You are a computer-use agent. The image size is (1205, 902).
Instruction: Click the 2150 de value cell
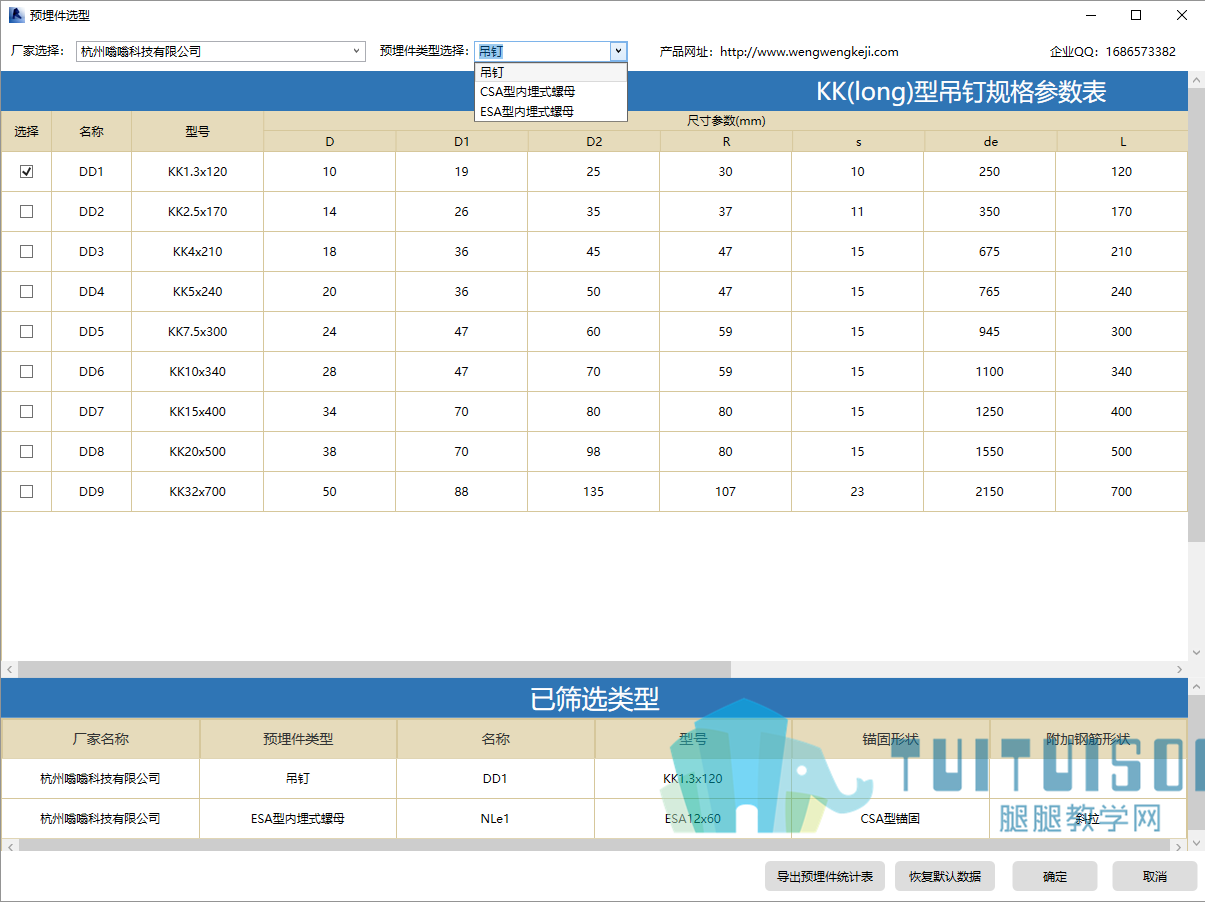pos(989,491)
